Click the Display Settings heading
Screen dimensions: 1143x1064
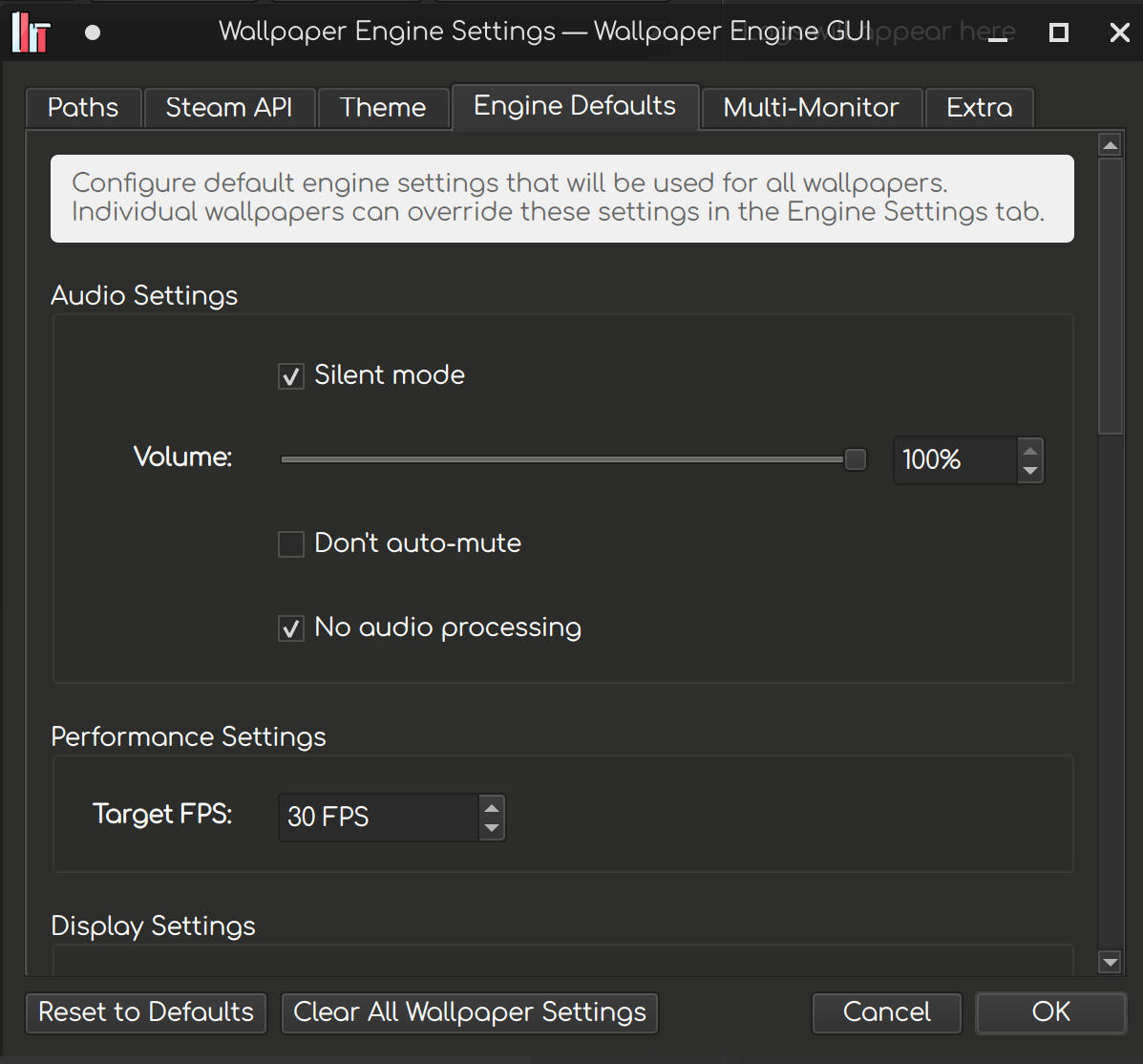coord(153,926)
